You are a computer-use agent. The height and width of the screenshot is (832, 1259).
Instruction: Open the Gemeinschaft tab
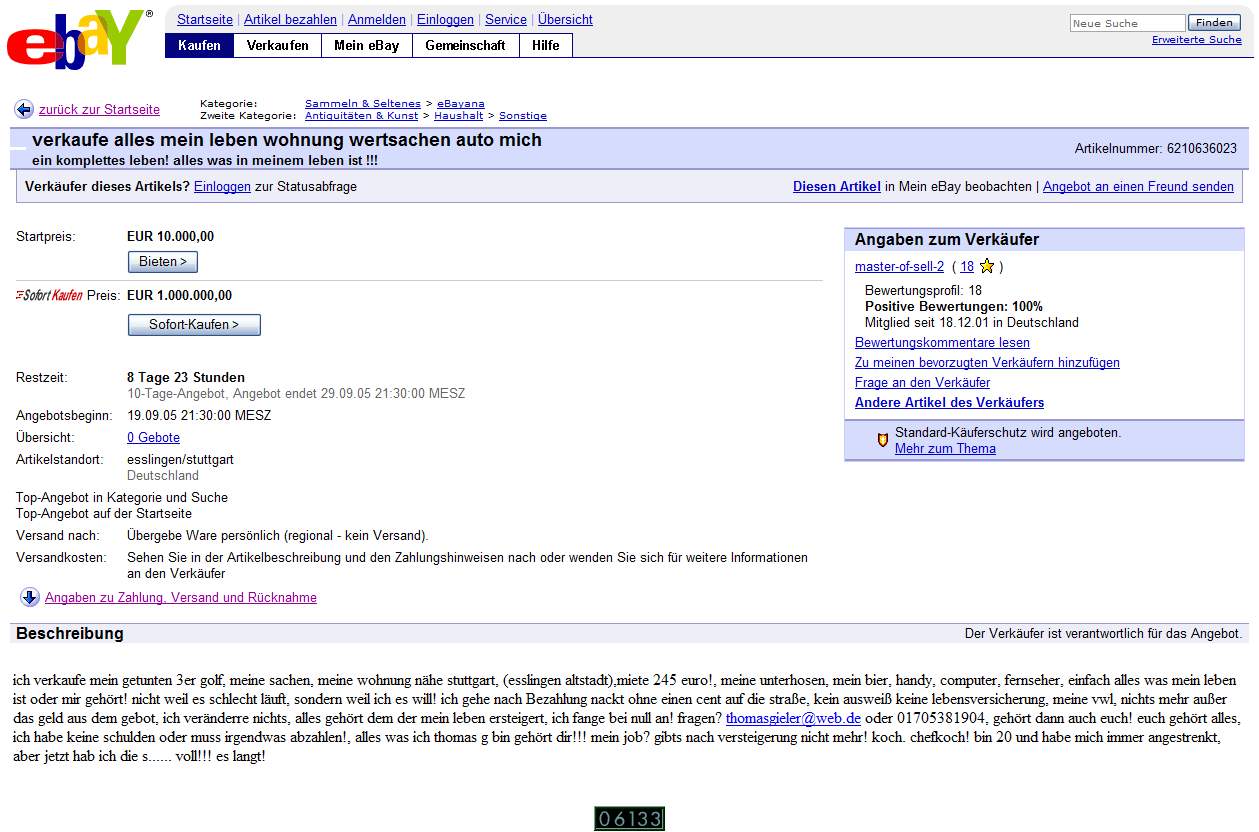point(465,45)
